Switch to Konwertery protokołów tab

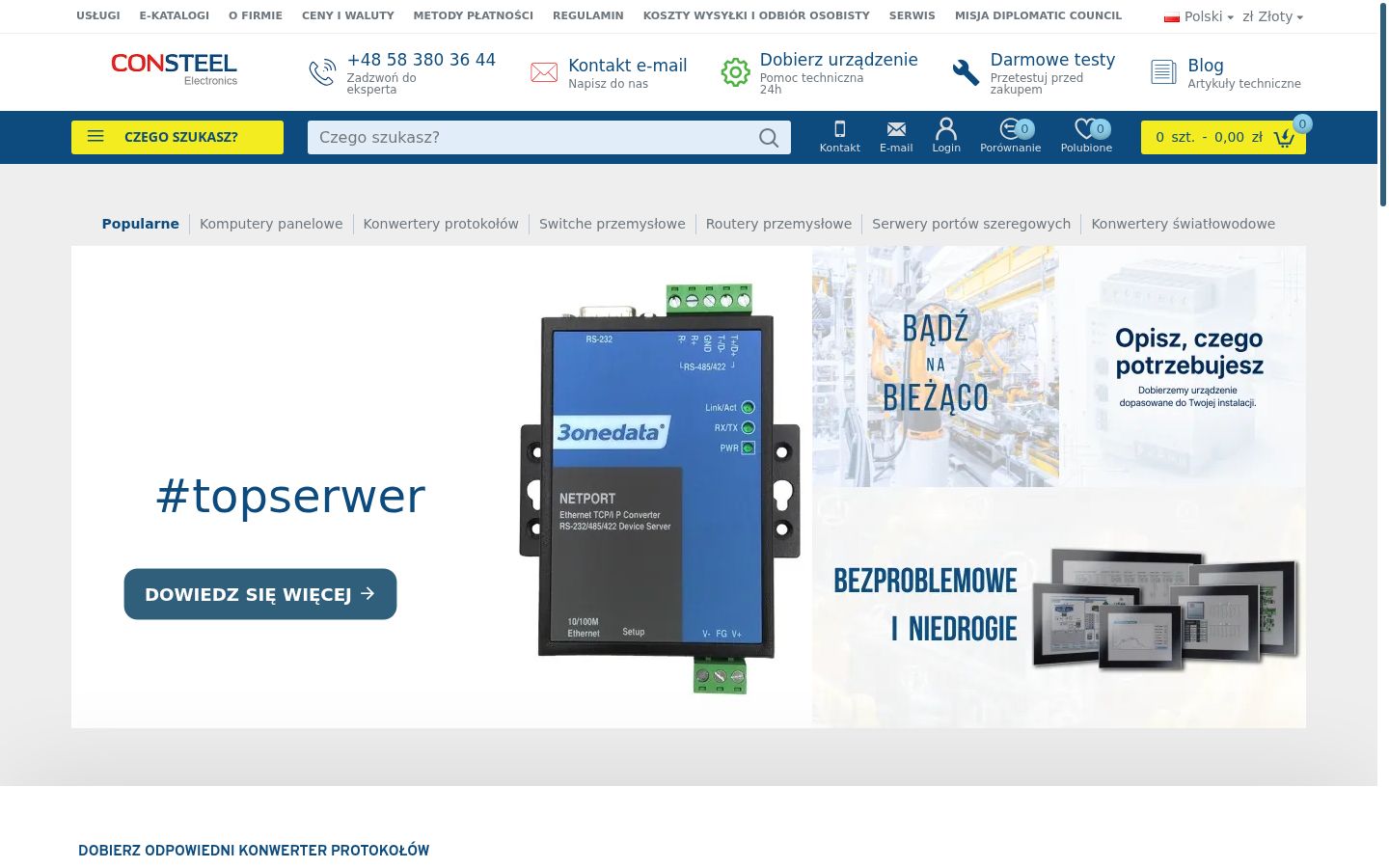coord(441,224)
